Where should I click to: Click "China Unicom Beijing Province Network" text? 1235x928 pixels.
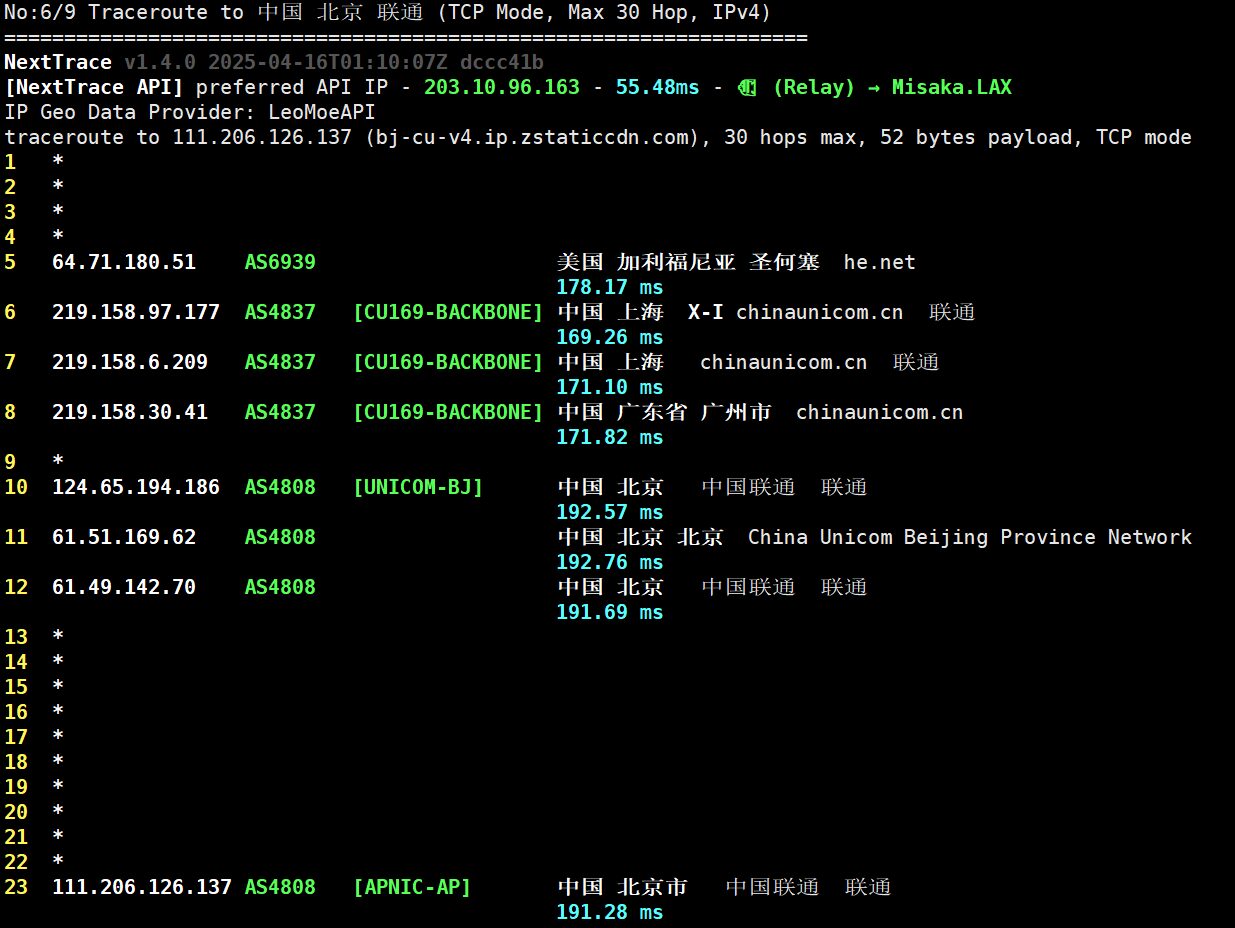969,537
